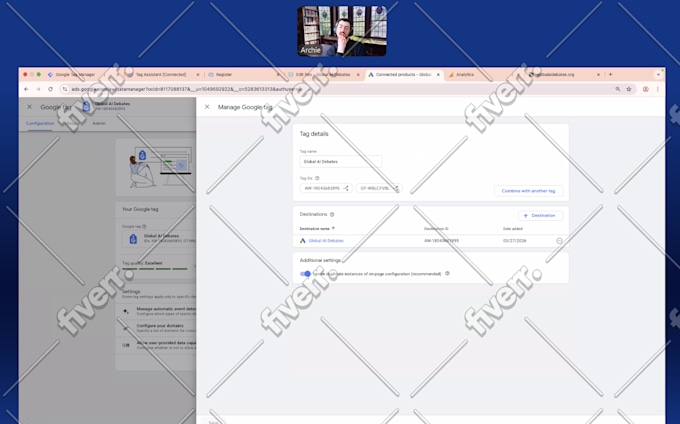Open a new browser tab
Viewport: 680px width, 424px height.
[x=611, y=75]
